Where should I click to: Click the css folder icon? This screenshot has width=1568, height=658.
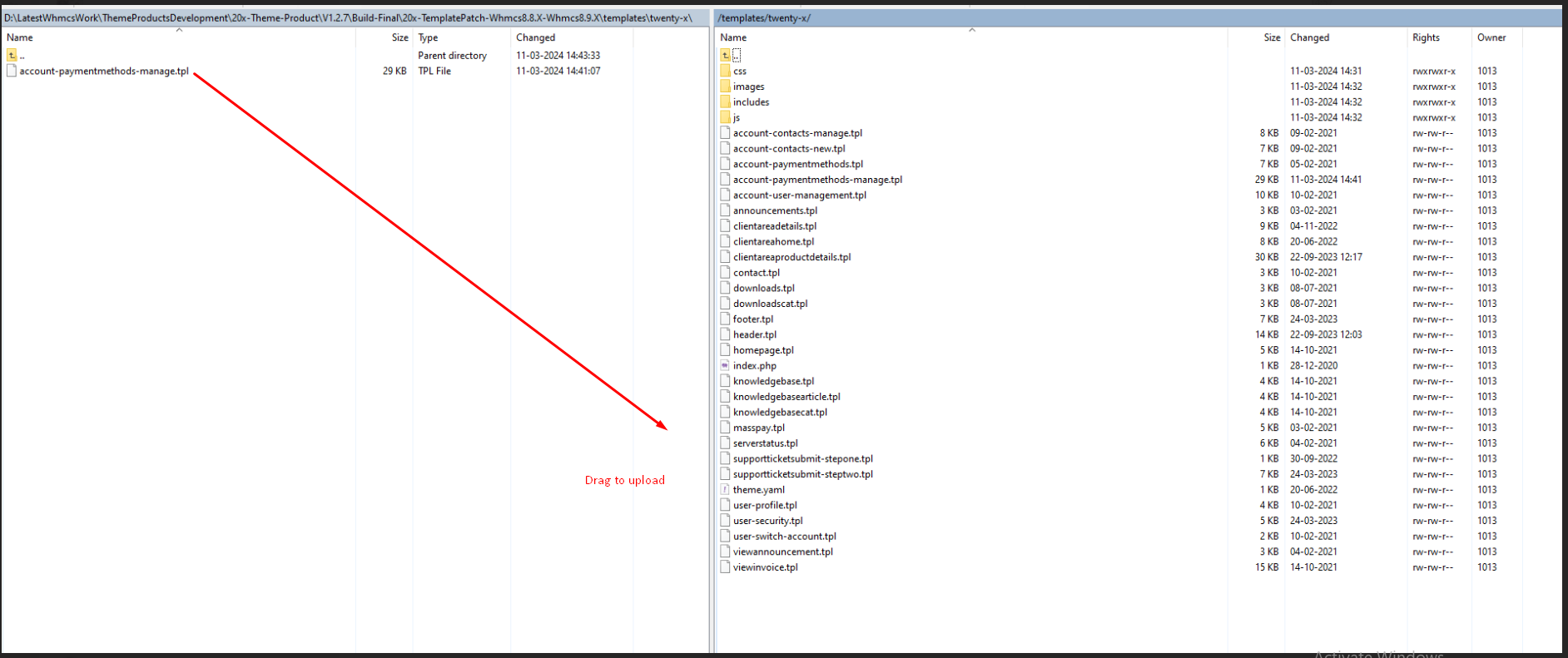[x=725, y=71]
